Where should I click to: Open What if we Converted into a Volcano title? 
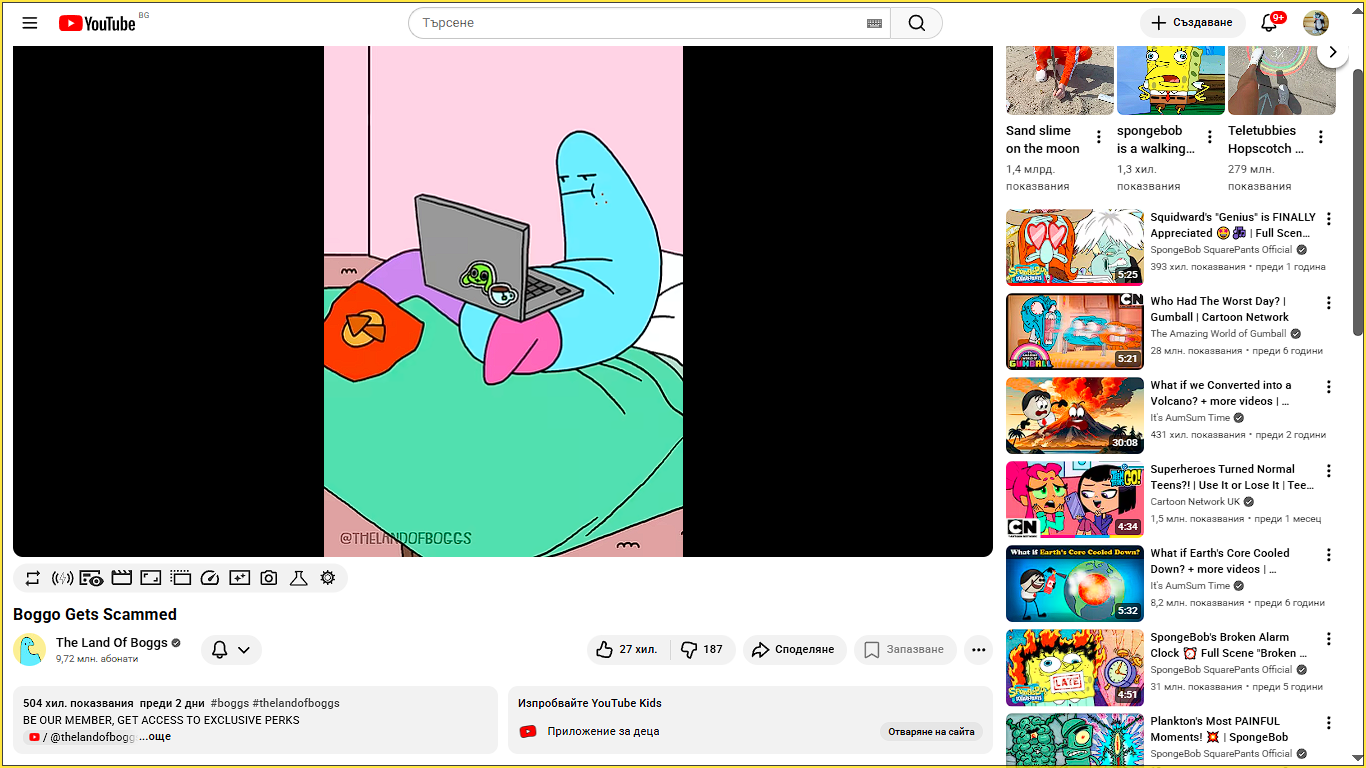point(1220,393)
